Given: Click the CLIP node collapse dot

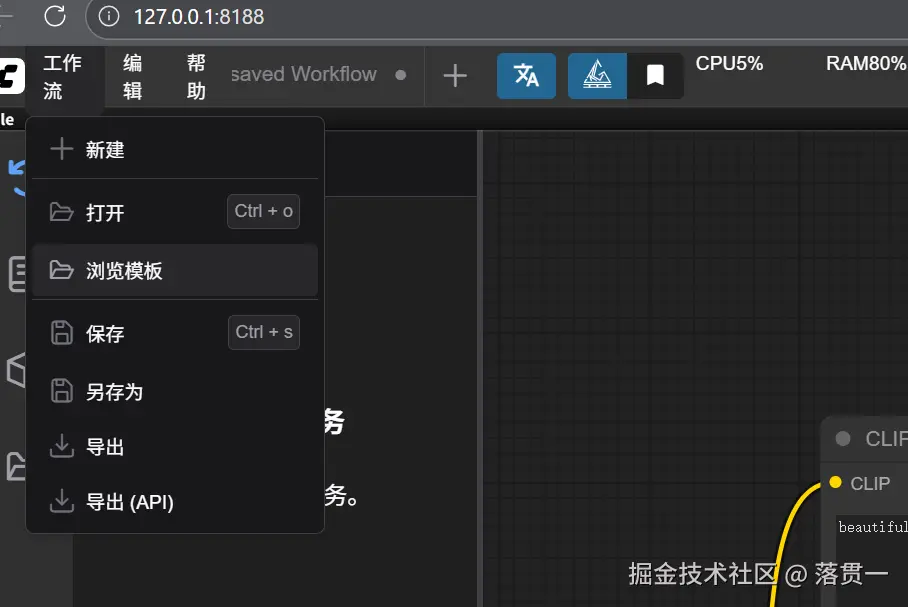Looking at the screenshot, I should [843, 438].
